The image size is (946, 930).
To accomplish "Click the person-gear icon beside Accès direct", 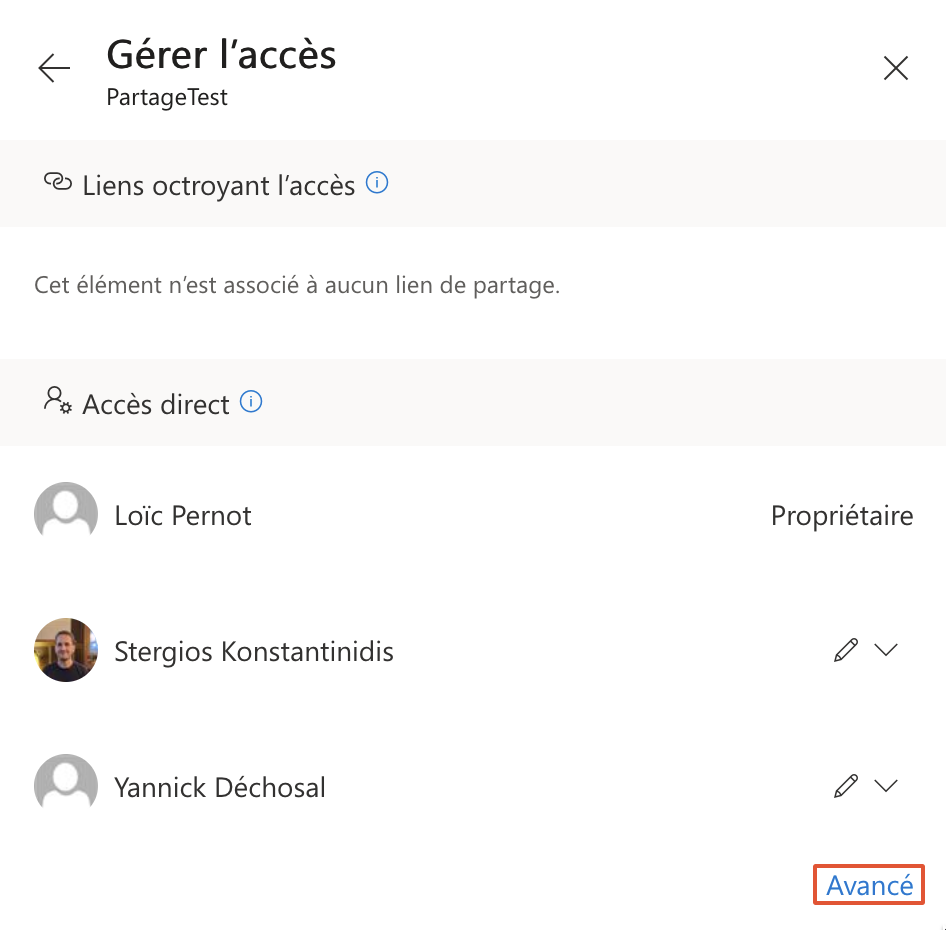I will coord(58,401).
